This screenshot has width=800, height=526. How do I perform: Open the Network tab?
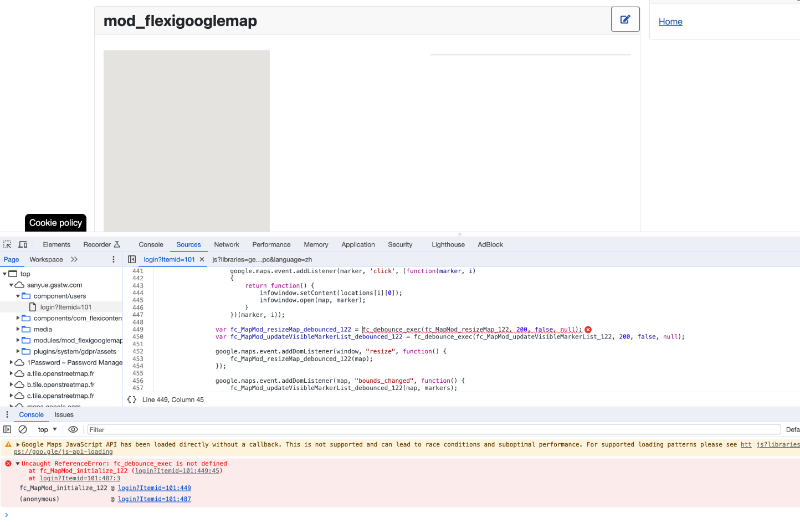coord(227,244)
